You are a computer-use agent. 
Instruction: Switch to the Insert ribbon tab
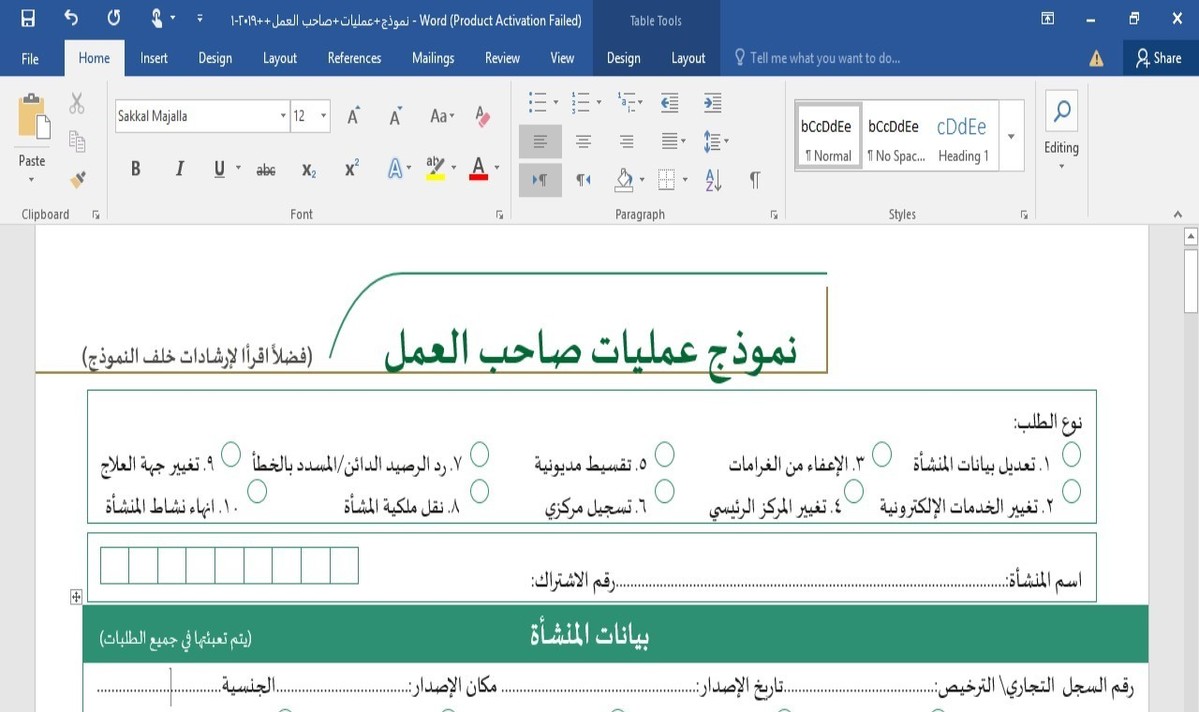[x=154, y=58]
